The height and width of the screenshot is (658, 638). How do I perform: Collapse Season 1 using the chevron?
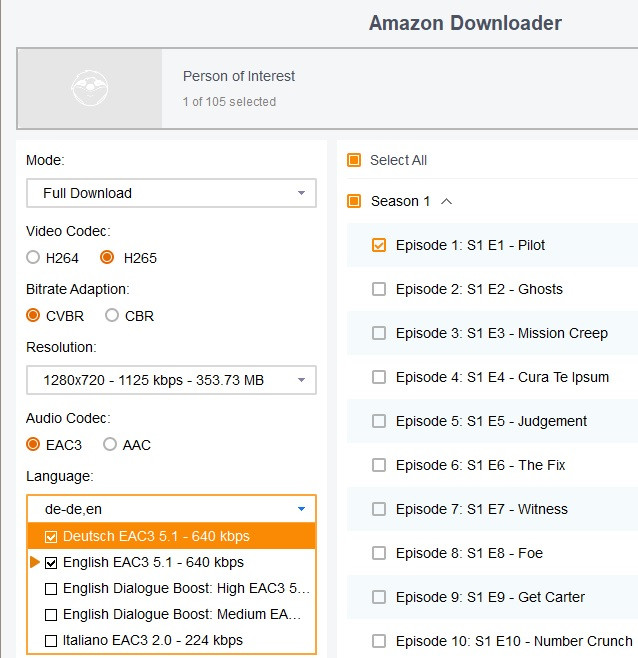(x=447, y=201)
